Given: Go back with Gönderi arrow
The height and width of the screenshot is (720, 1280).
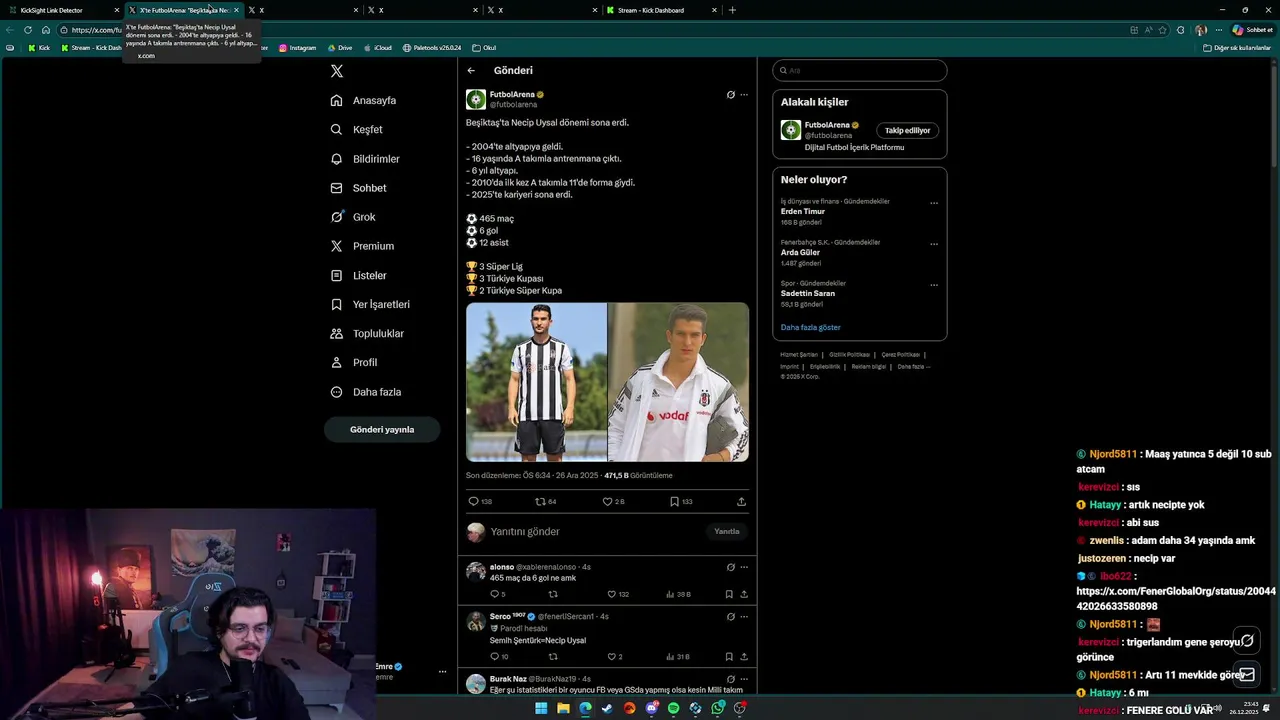Looking at the screenshot, I should (x=471, y=71).
